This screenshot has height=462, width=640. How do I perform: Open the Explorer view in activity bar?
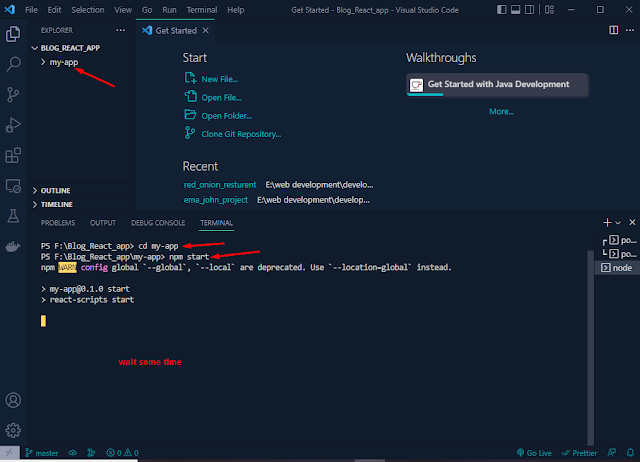click(13, 34)
